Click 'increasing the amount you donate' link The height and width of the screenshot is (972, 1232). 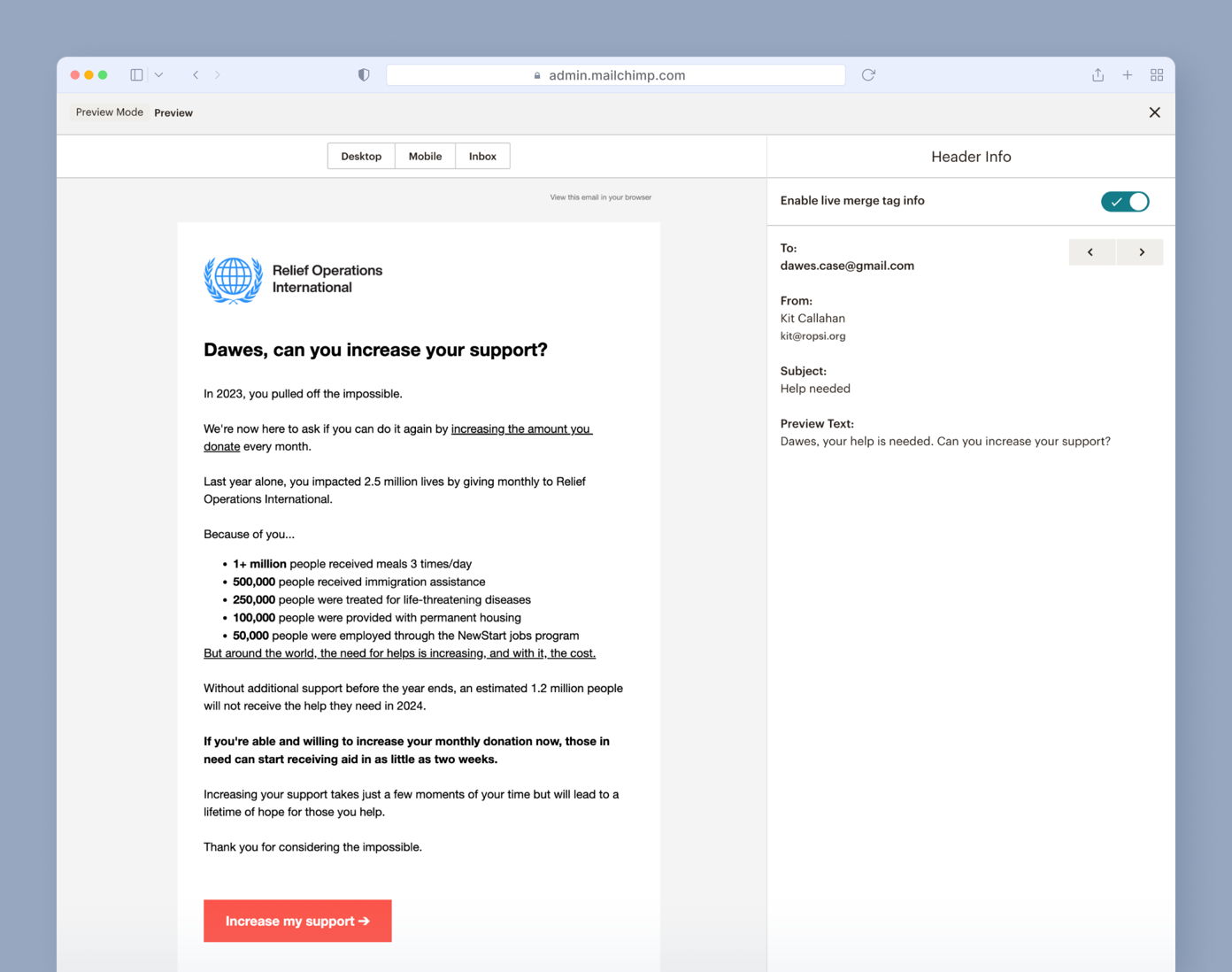[520, 429]
